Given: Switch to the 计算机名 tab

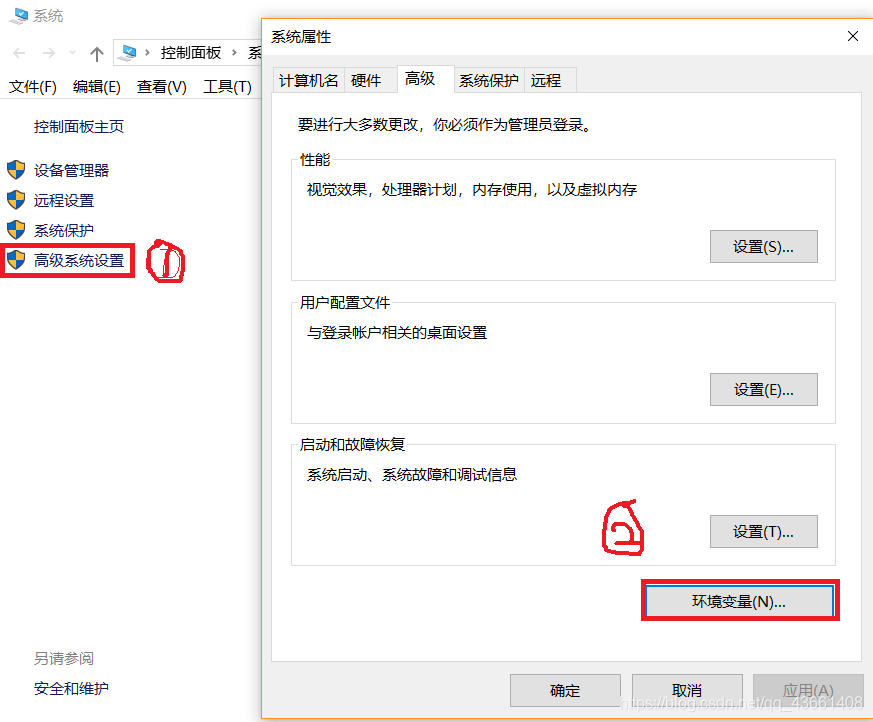Looking at the screenshot, I should coord(308,80).
